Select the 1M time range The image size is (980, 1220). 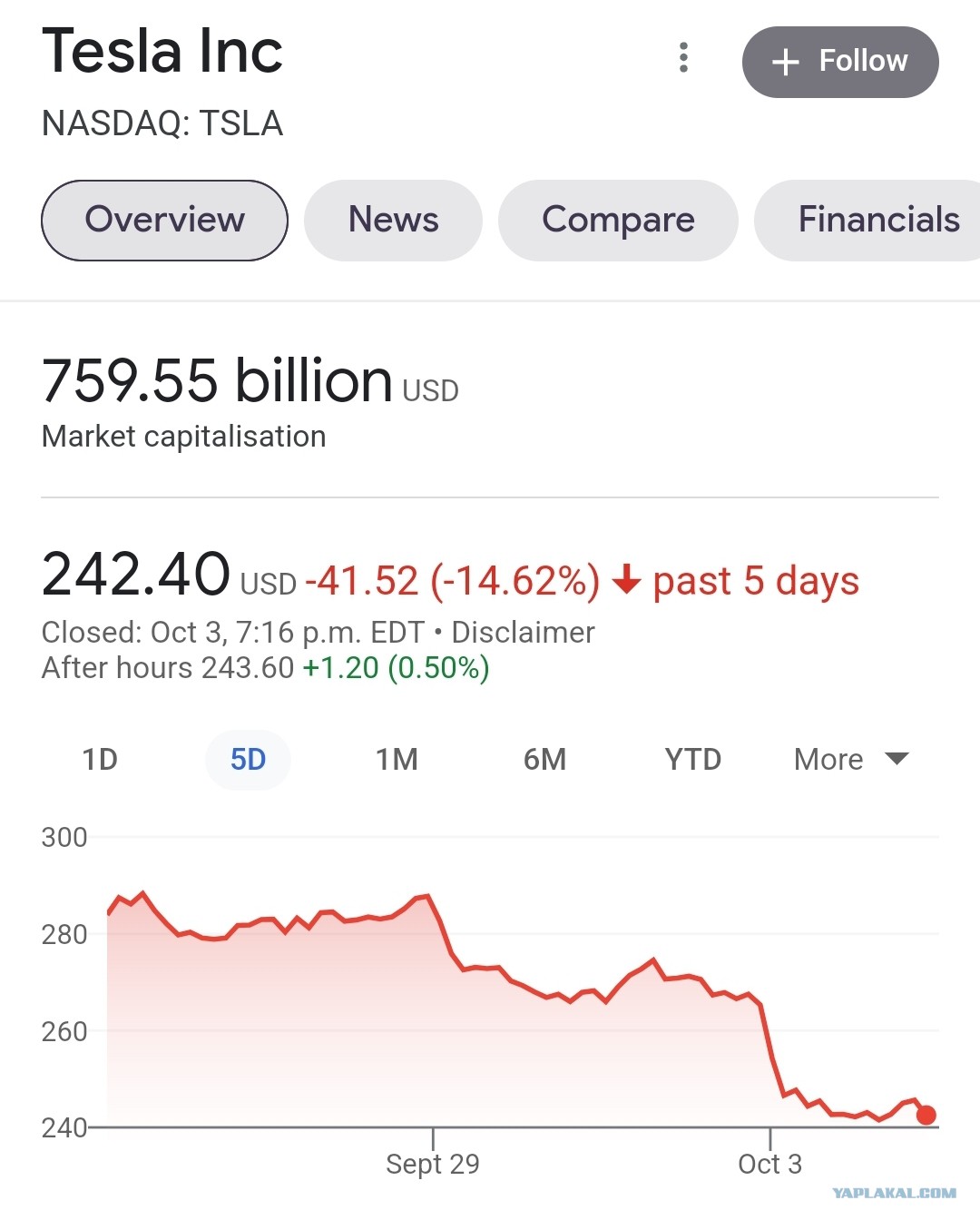tap(397, 759)
